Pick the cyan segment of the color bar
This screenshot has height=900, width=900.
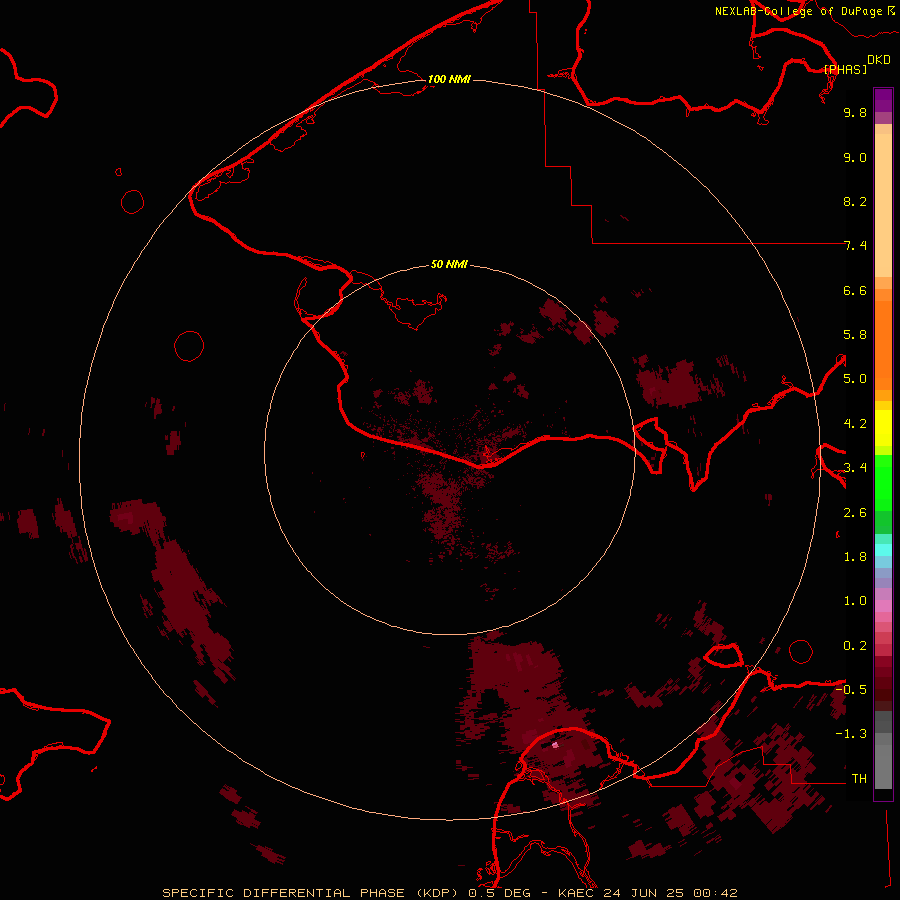pyautogui.click(x=883, y=550)
